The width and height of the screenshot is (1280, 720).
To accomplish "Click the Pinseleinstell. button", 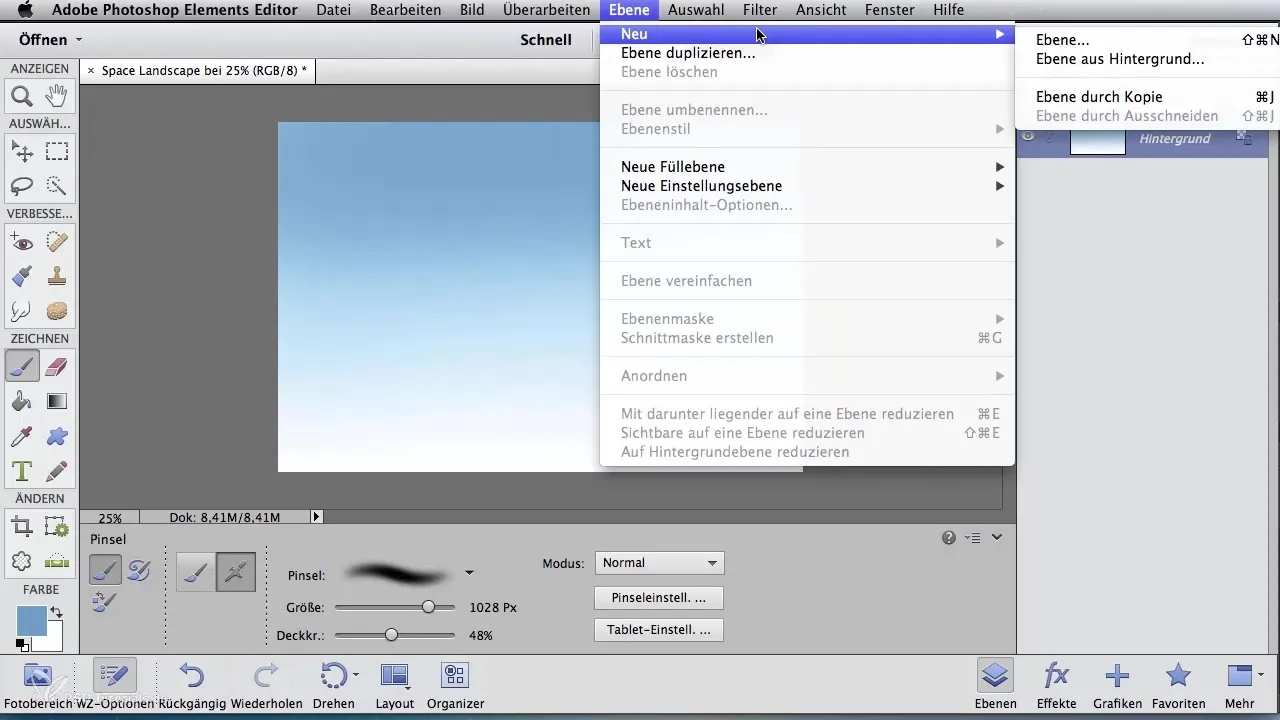I will point(659,598).
